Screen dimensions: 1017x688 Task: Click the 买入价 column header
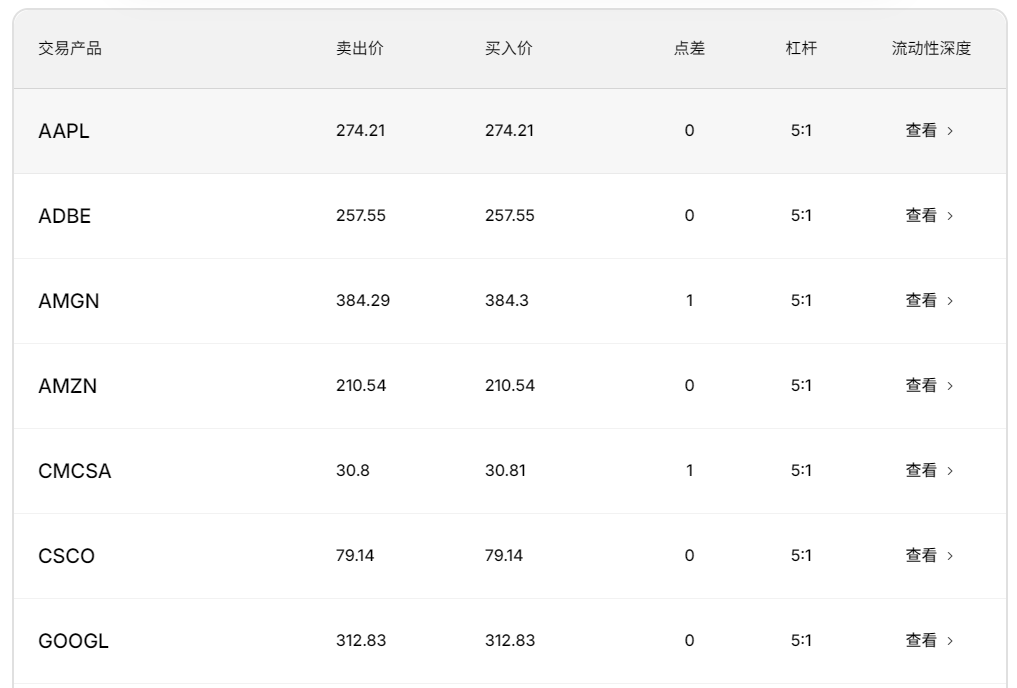tap(509, 49)
